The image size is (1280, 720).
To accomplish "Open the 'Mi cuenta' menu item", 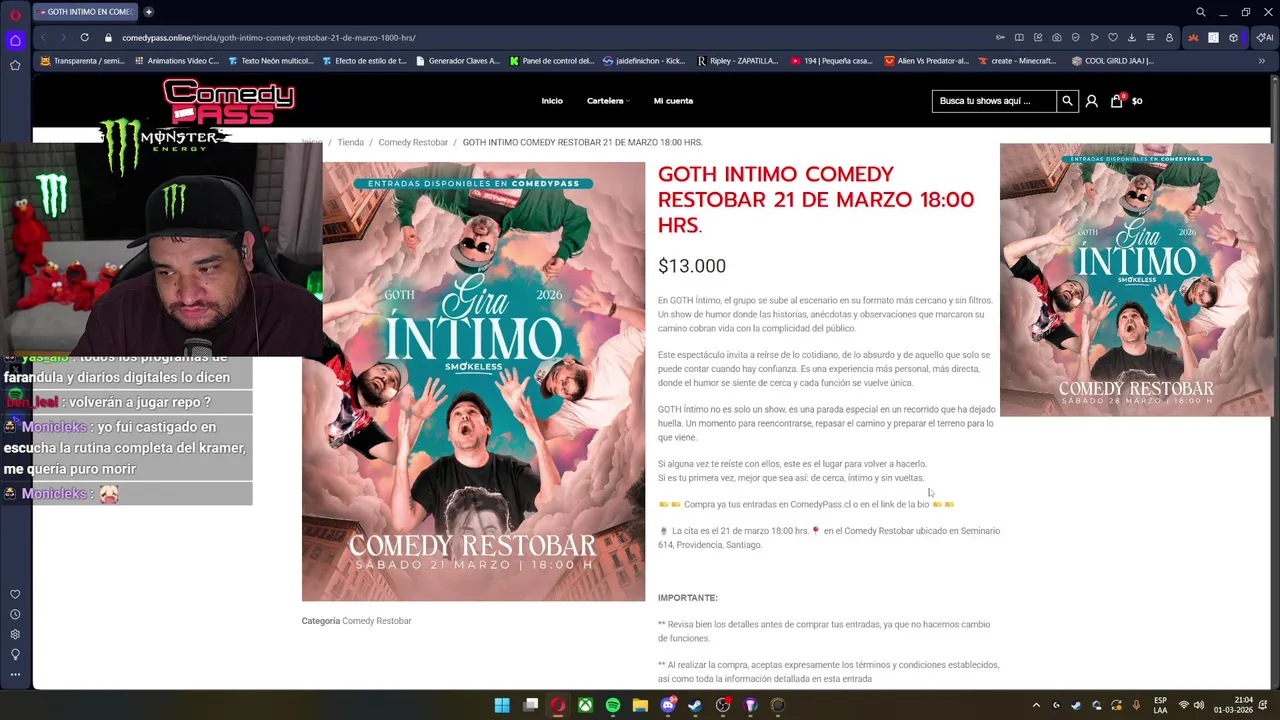I will point(673,101).
